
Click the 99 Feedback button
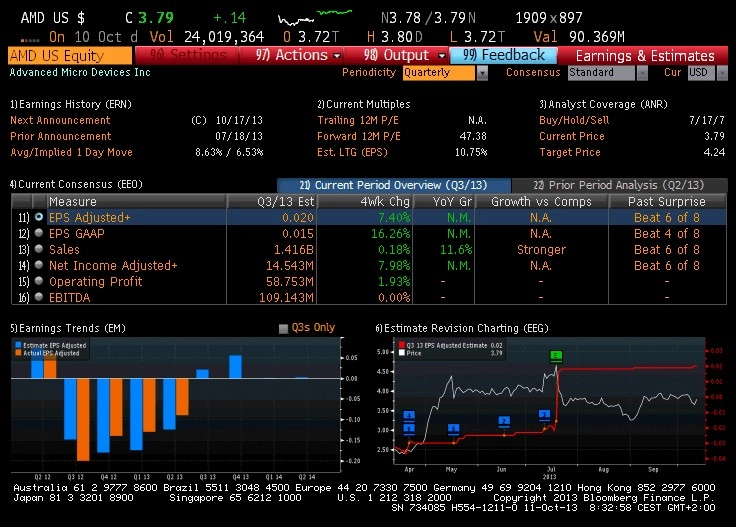[503, 55]
